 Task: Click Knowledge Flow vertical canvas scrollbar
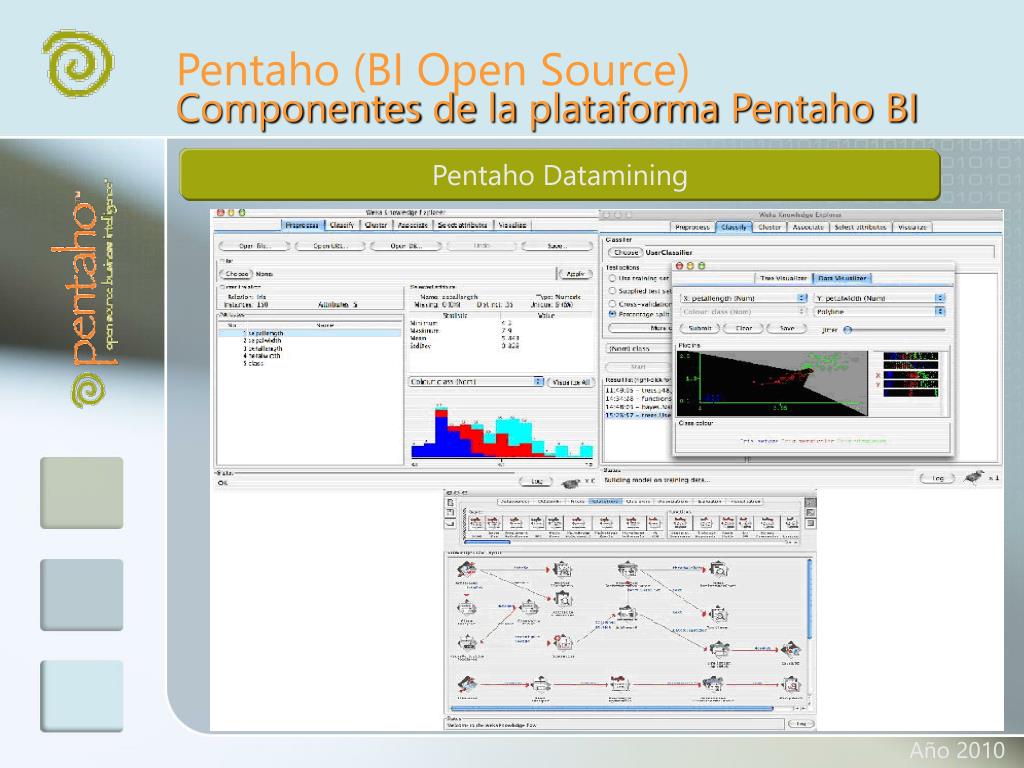pyautogui.click(x=810, y=598)
